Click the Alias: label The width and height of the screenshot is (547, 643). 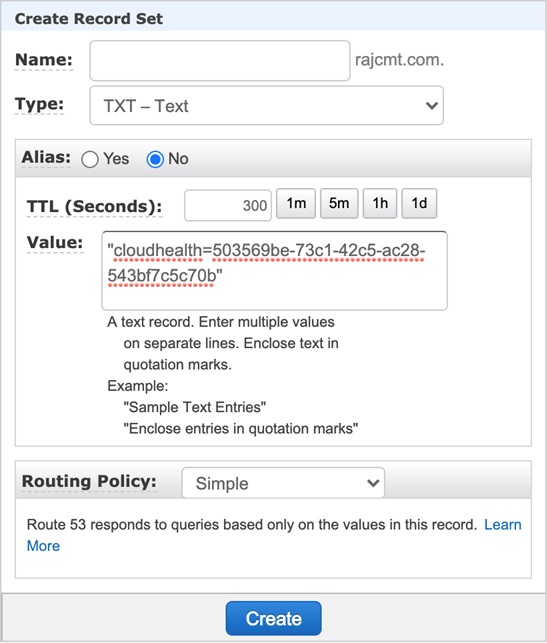(46, 157)
